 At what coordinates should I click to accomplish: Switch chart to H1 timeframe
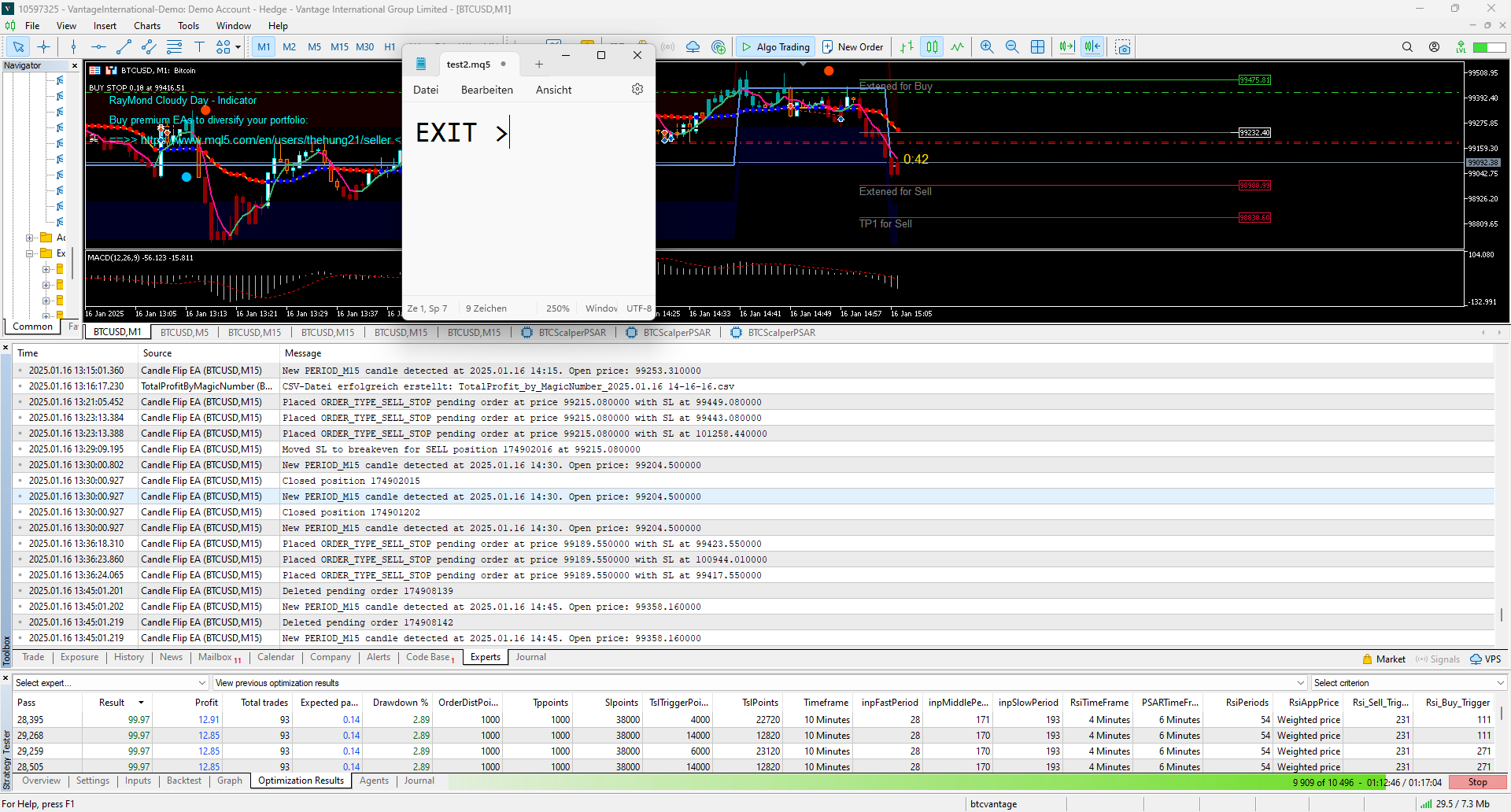pos(390,47)
